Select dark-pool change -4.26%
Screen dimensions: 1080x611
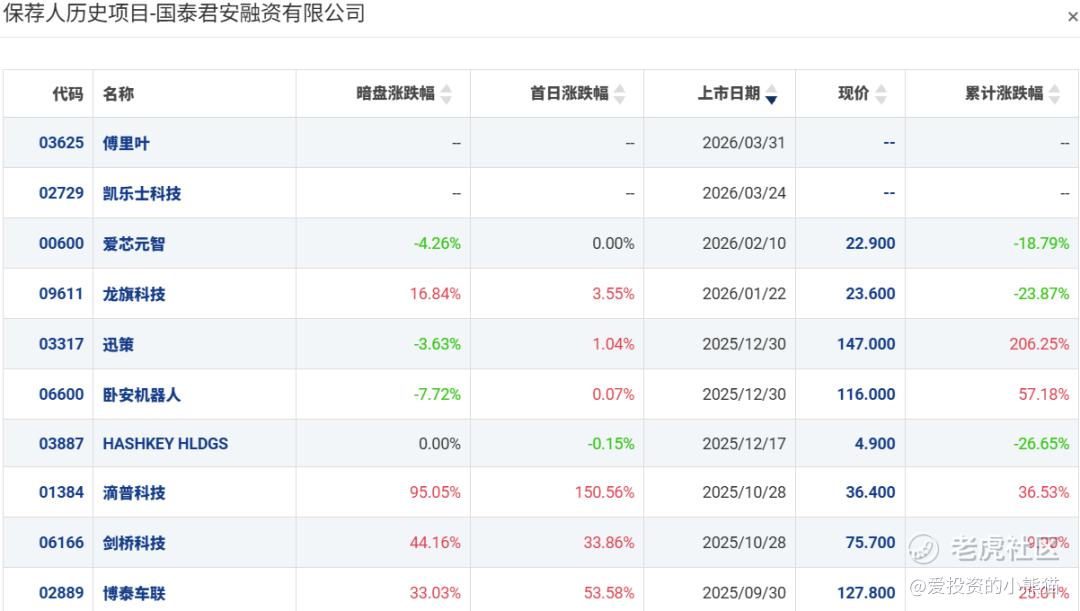437,243
